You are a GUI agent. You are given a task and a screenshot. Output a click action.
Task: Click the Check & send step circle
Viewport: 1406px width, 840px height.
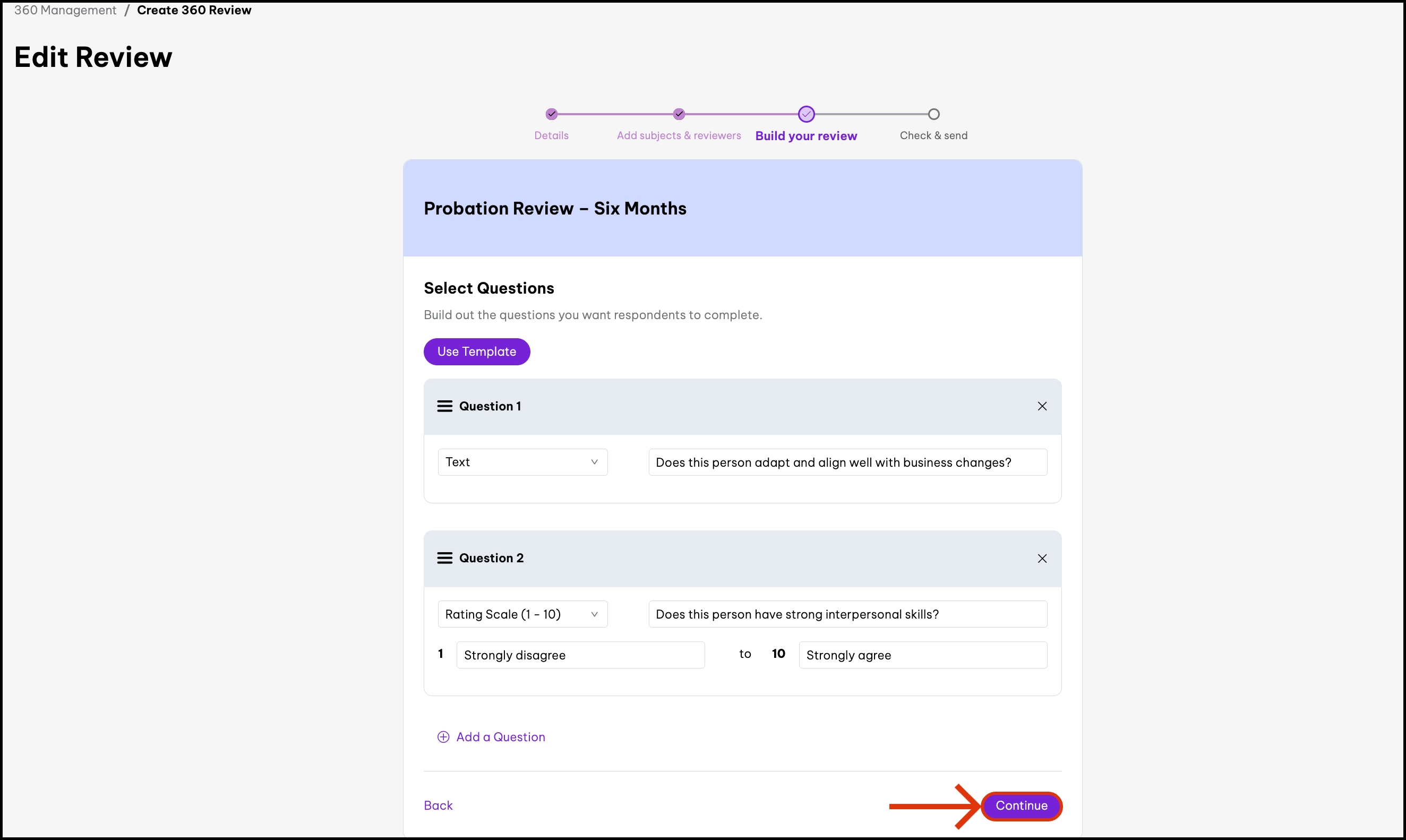click(x=933, y=114)
